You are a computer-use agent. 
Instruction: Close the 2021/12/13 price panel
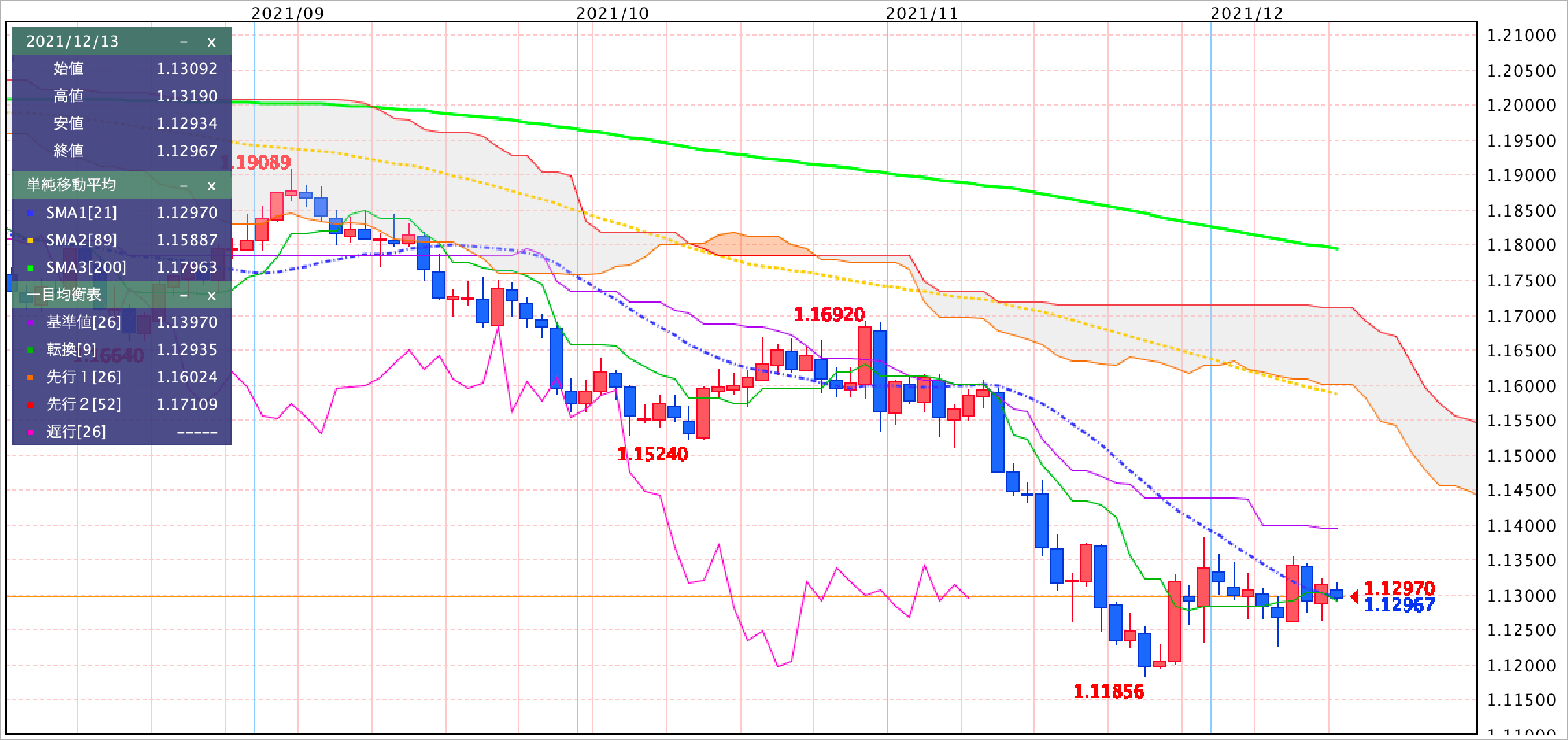click(211, 42)
